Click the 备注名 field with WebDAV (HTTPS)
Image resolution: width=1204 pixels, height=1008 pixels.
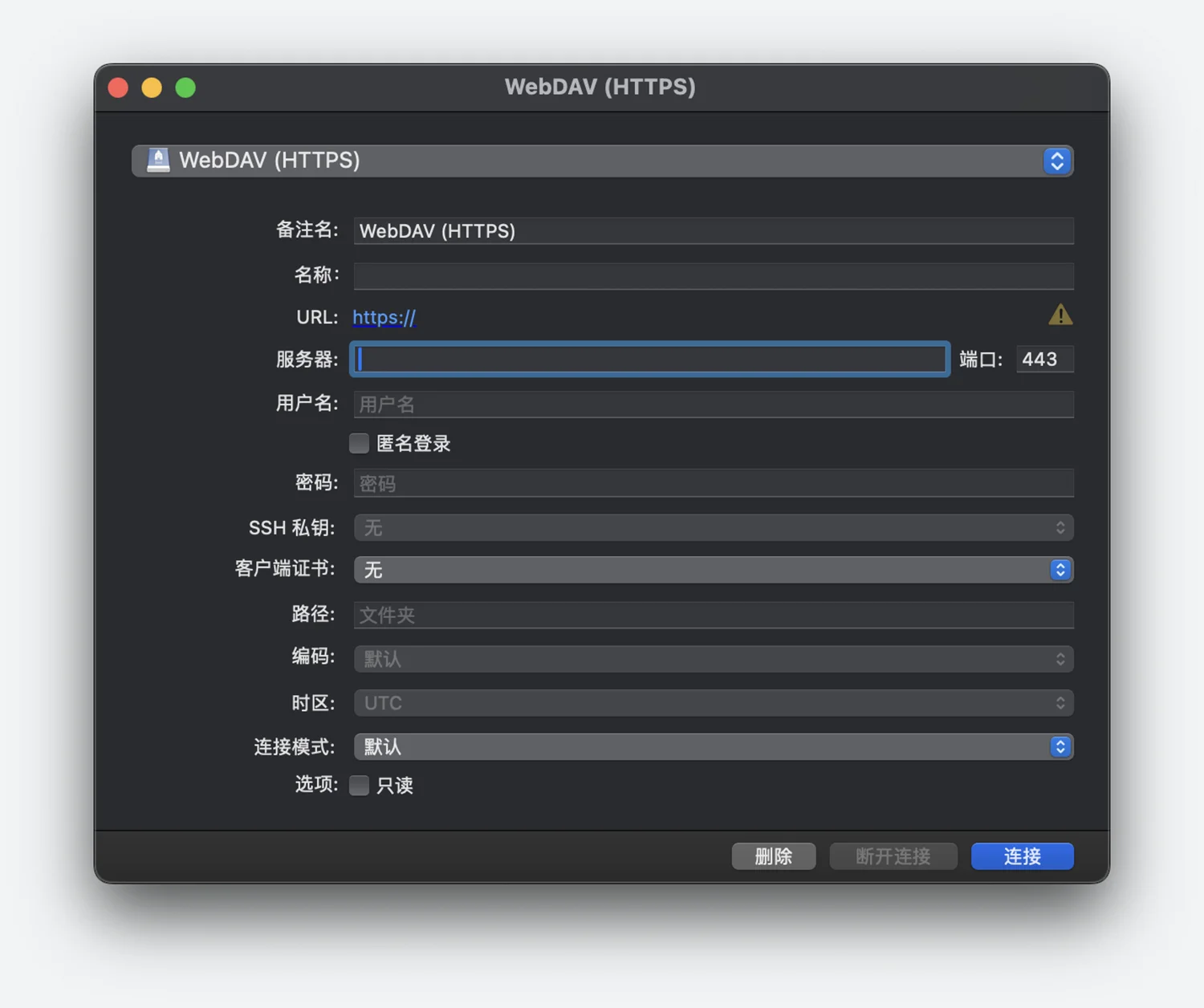point(714,230)
